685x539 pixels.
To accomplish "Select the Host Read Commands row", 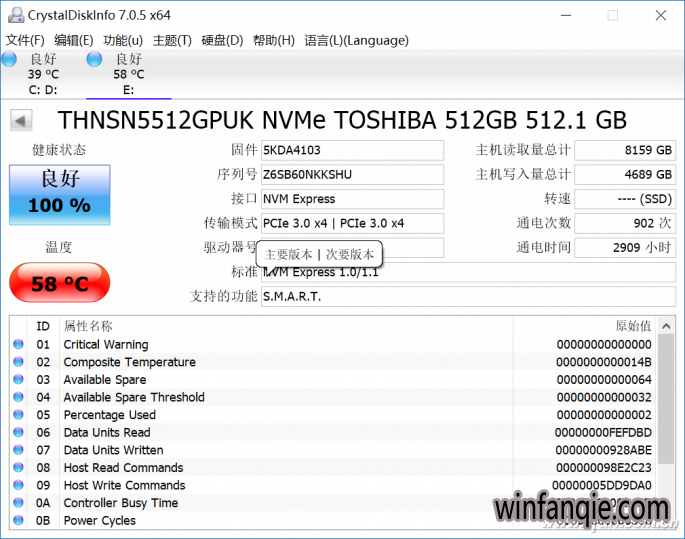I will [333, 468].
